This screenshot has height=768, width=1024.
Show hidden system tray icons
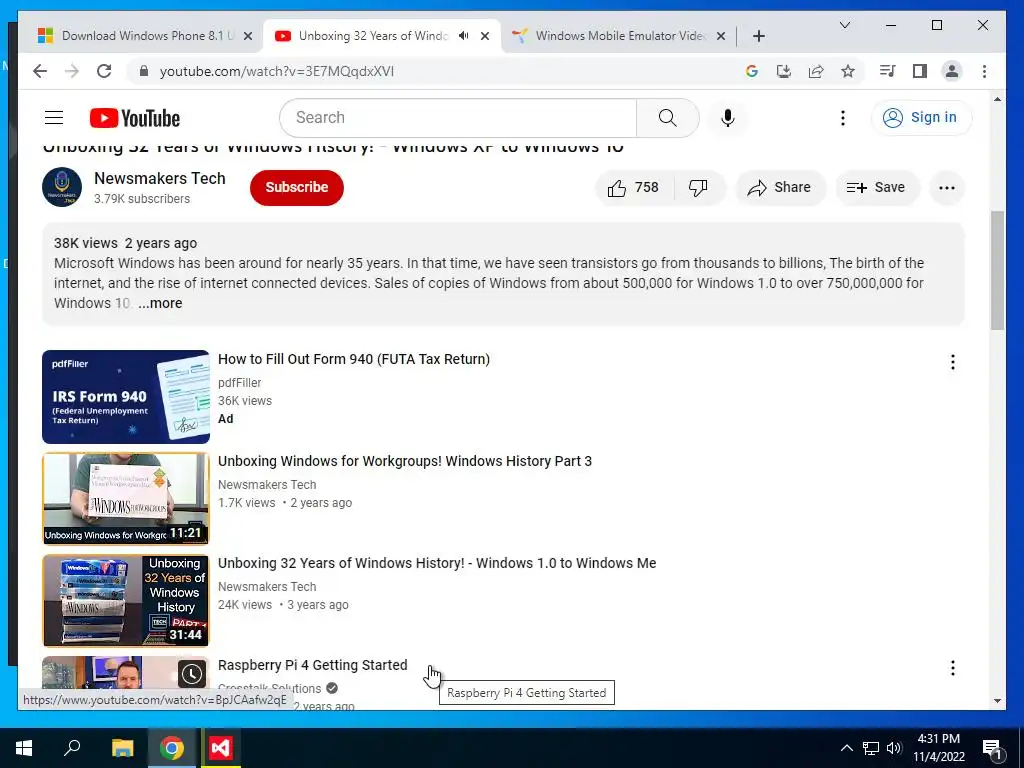[x=846, y=748]
